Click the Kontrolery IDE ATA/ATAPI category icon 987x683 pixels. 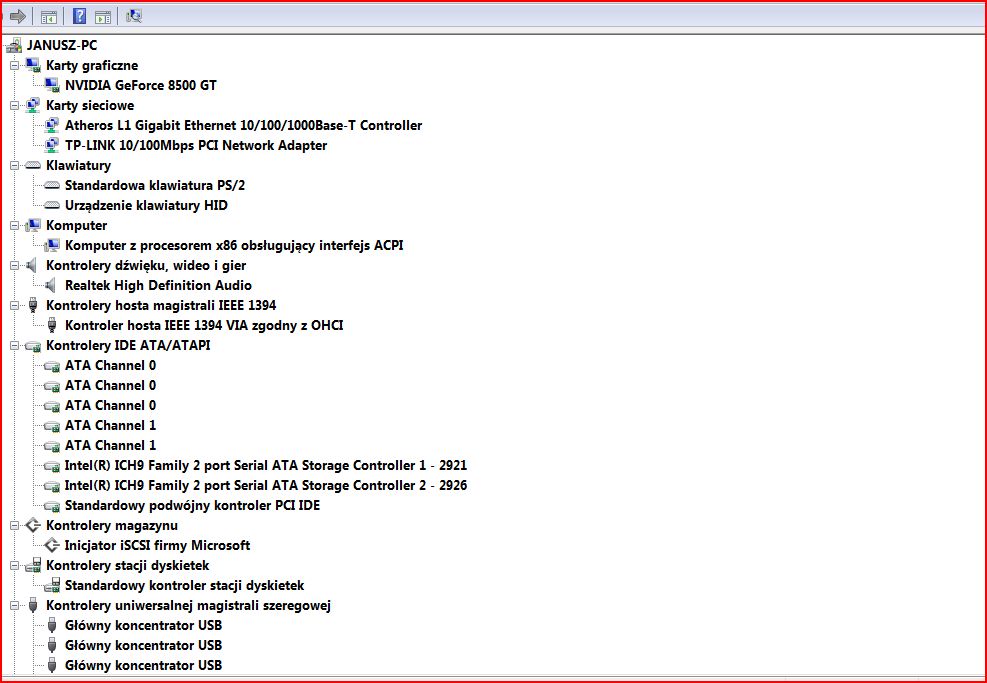33,346
